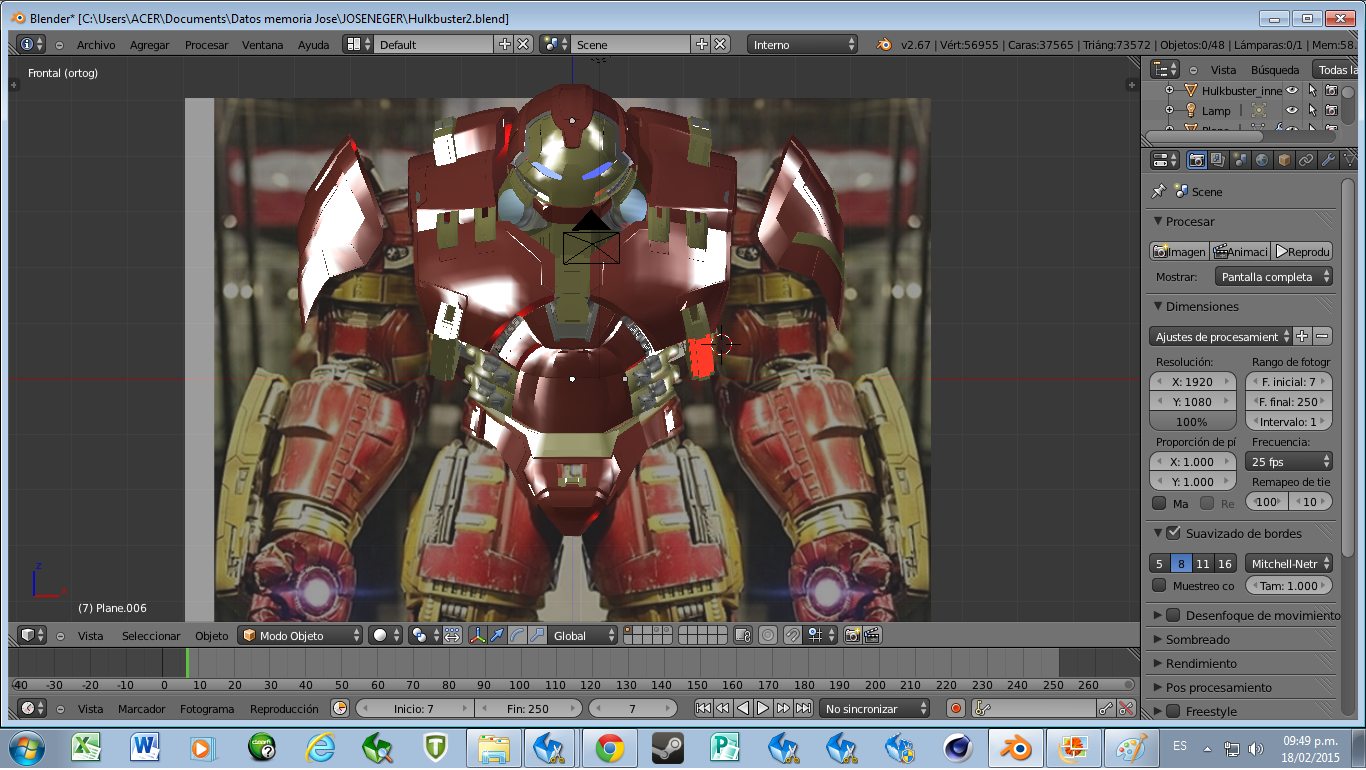Open the Seleccionar menu in 3D view

pyautogui.click(x=151, y=636)
